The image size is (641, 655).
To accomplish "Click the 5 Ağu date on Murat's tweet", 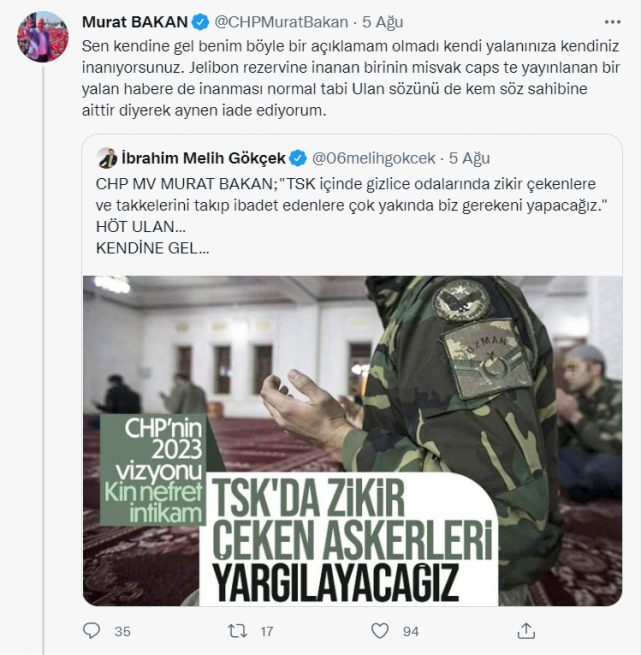I will (383, 22).
